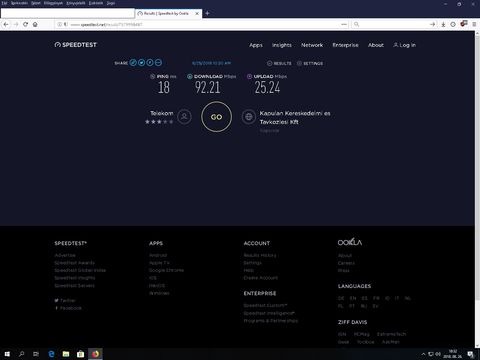Screen dimensions: 480x360
Task: Click the page vertical scrollbar
Action: click(477, 167)
